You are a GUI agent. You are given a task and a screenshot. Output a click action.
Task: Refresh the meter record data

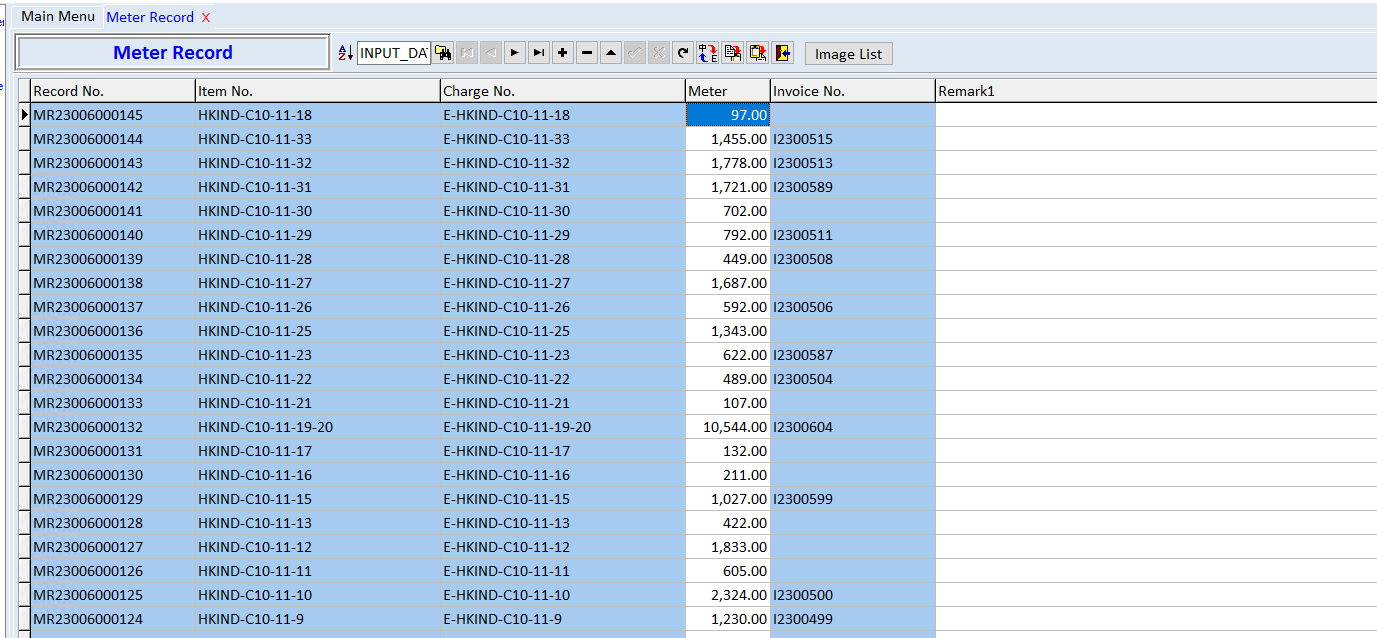(x=683, y=53)
